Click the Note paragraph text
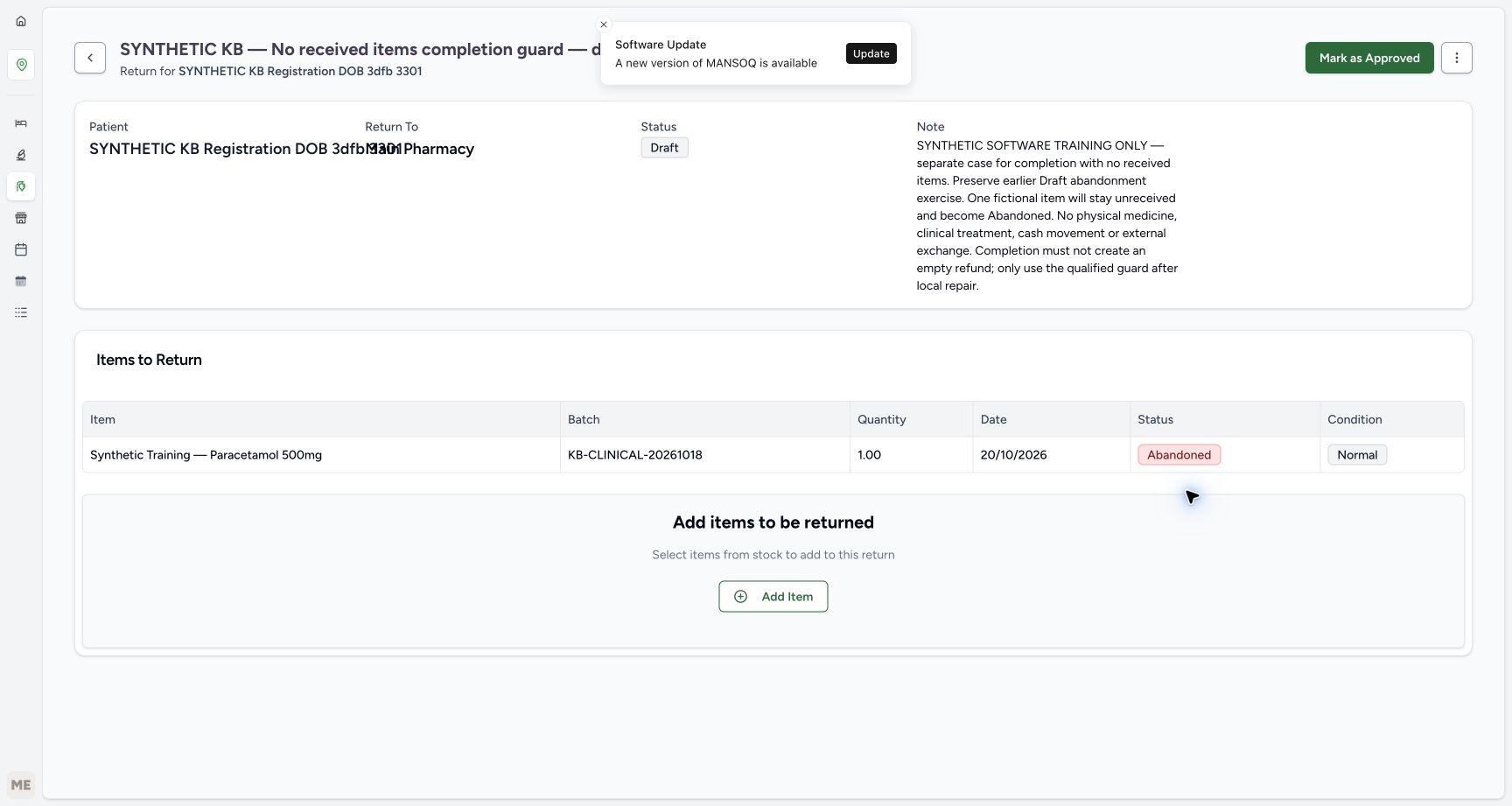1512x806 pixels. point(1047,215)
